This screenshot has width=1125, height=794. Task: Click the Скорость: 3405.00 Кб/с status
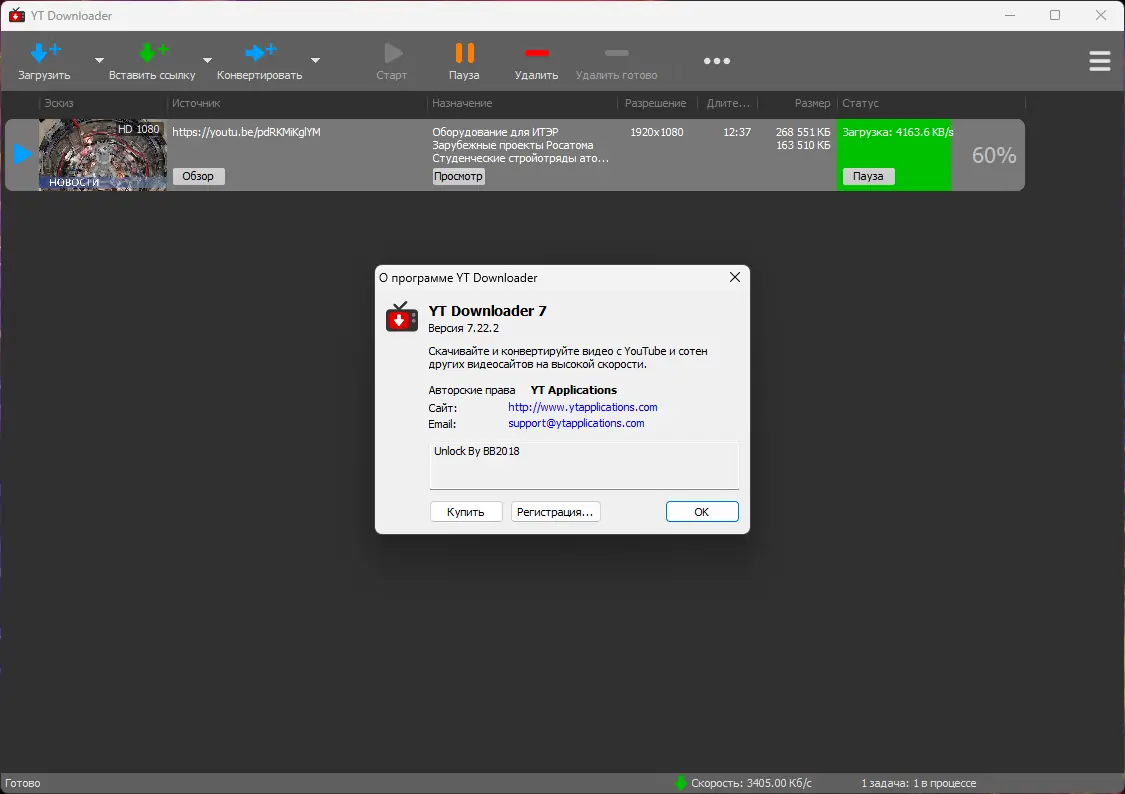751,783
